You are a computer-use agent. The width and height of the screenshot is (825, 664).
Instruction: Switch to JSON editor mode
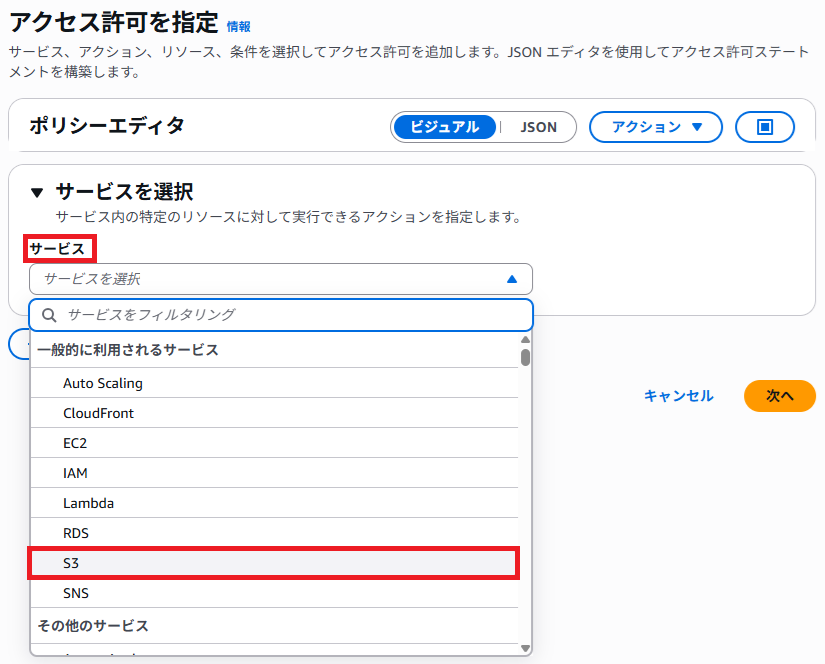point(539,127)
